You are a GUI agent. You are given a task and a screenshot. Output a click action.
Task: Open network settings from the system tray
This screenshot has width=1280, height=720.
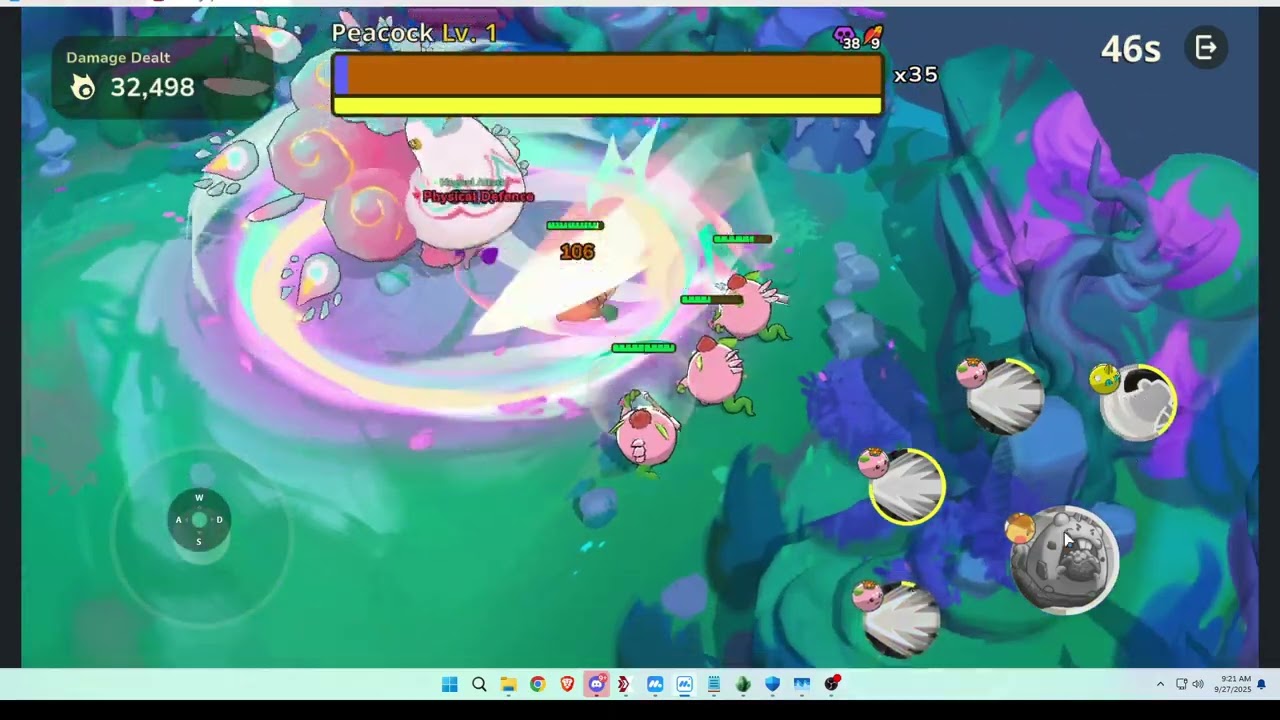[1181, 684]
